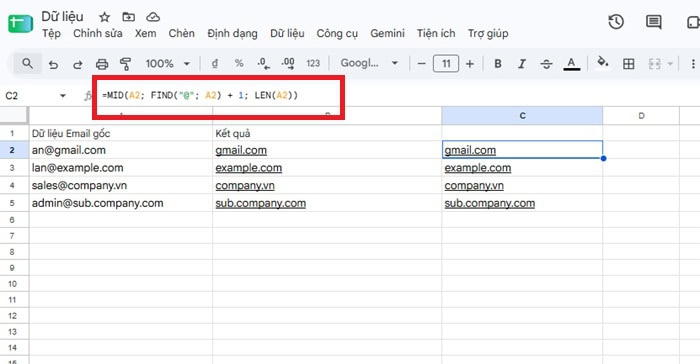Open the Công cụ menu
Image resolution: width=700 pixels, height=364 pixels.
click(x=337, y=33)
